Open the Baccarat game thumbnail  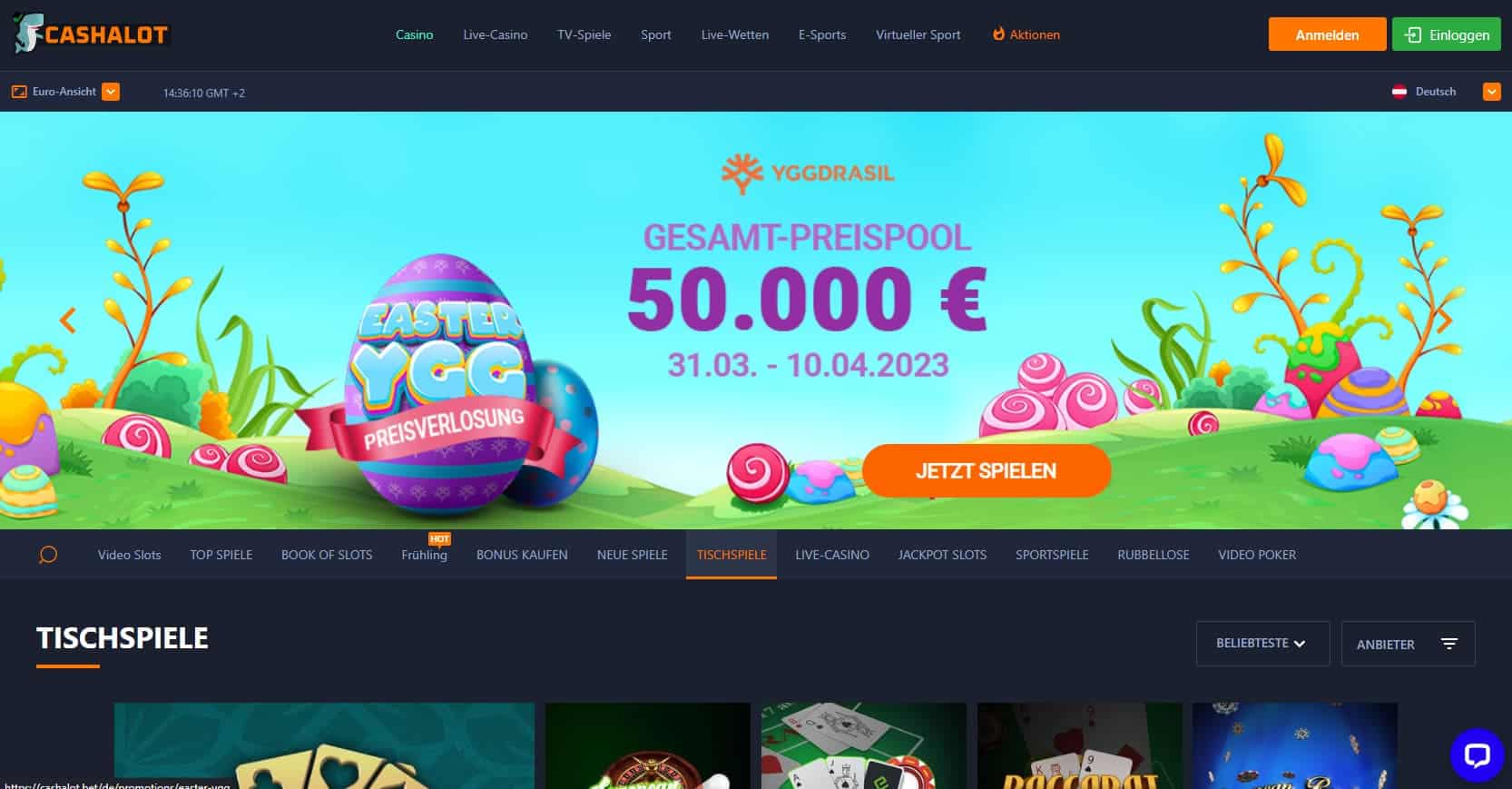tap(1080, 745)
